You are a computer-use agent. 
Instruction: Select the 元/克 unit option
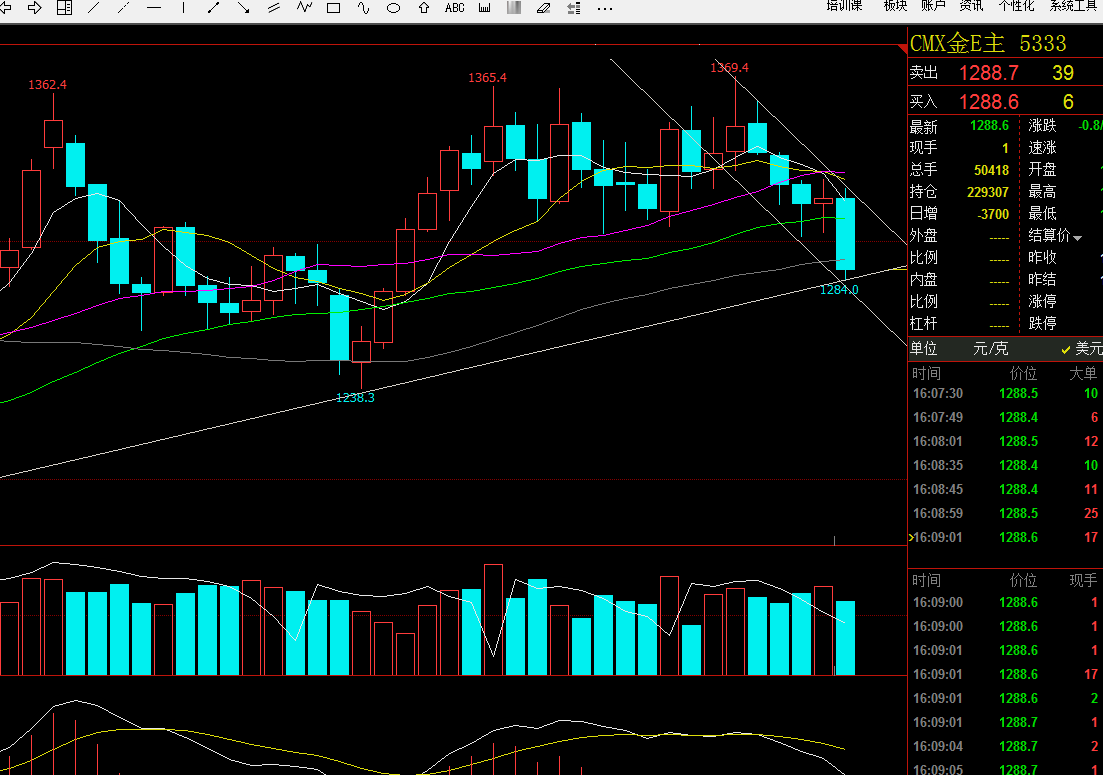tap(991, 349)
